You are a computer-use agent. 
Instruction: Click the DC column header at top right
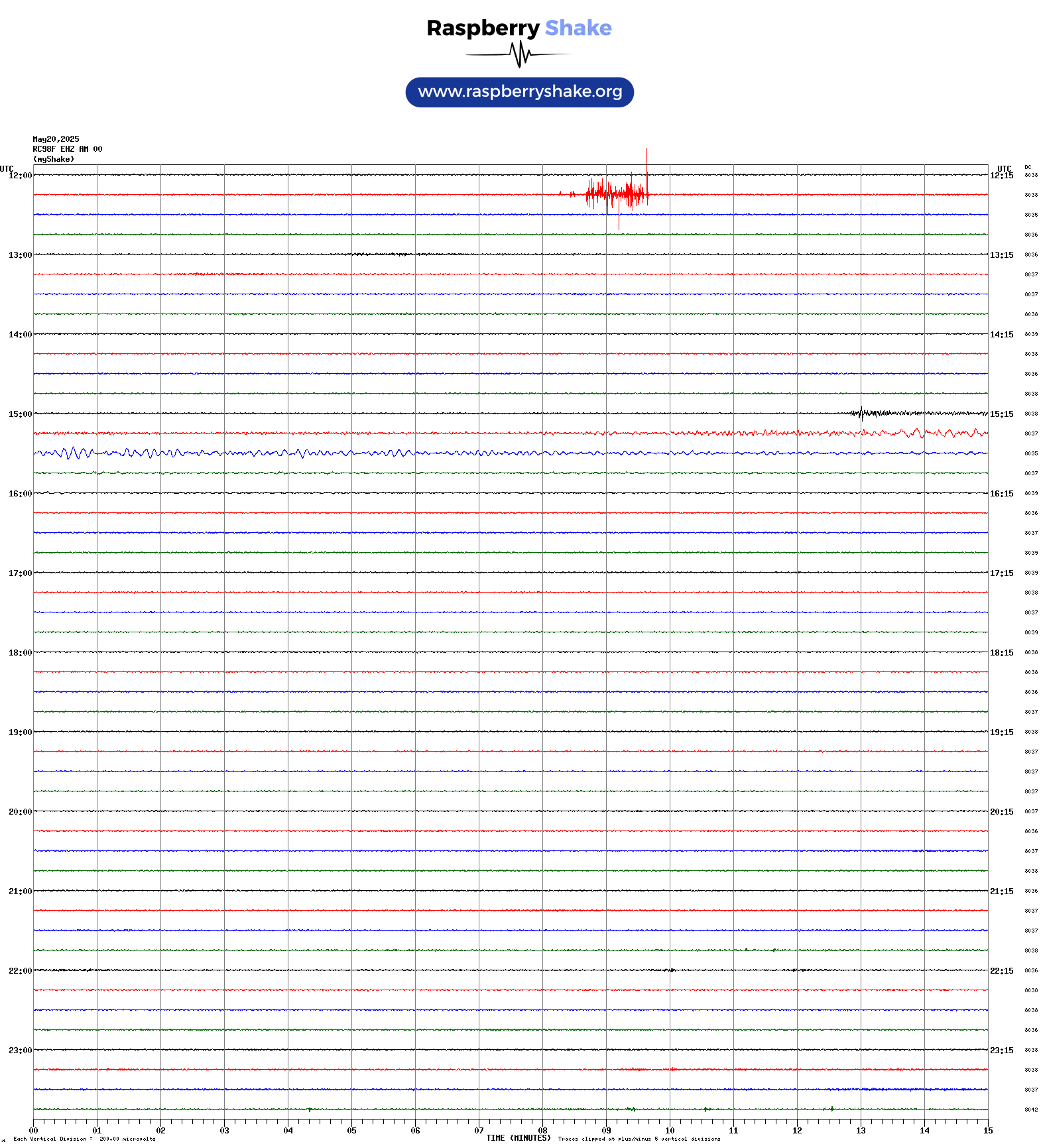pyautogui.click(x=1028, y=167)
